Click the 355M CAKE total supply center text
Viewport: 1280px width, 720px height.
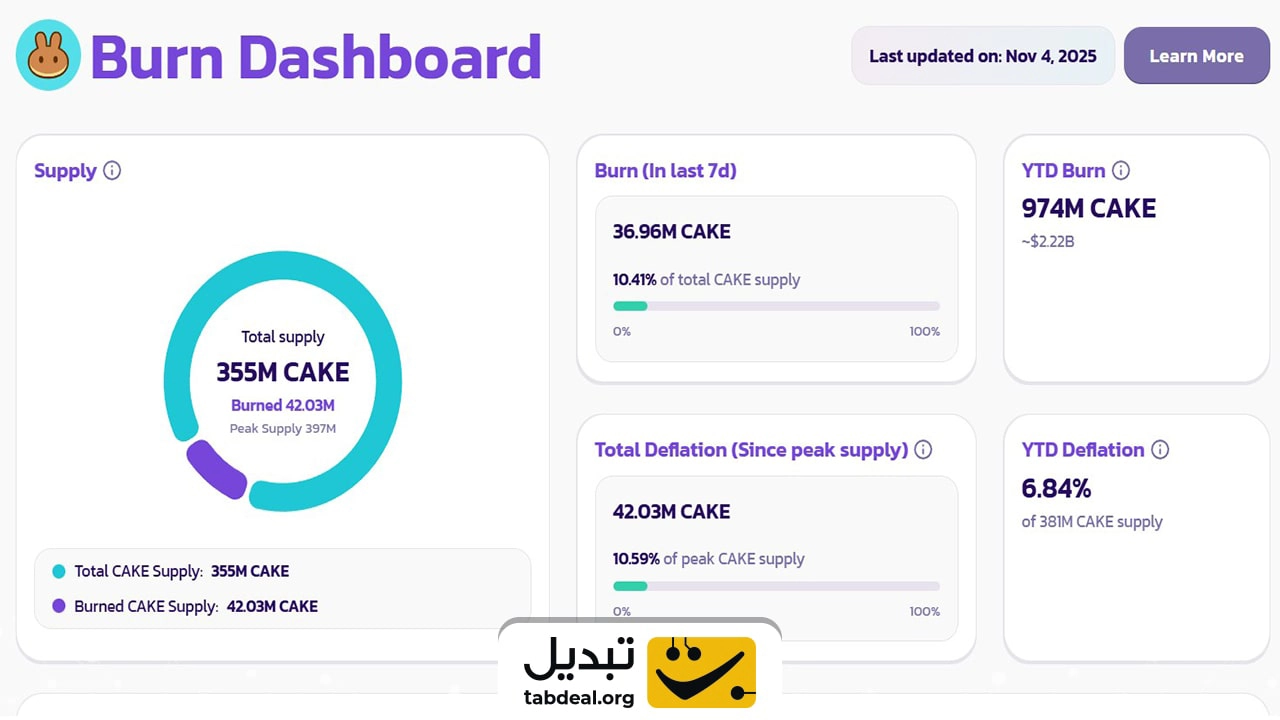coord(283,372)
